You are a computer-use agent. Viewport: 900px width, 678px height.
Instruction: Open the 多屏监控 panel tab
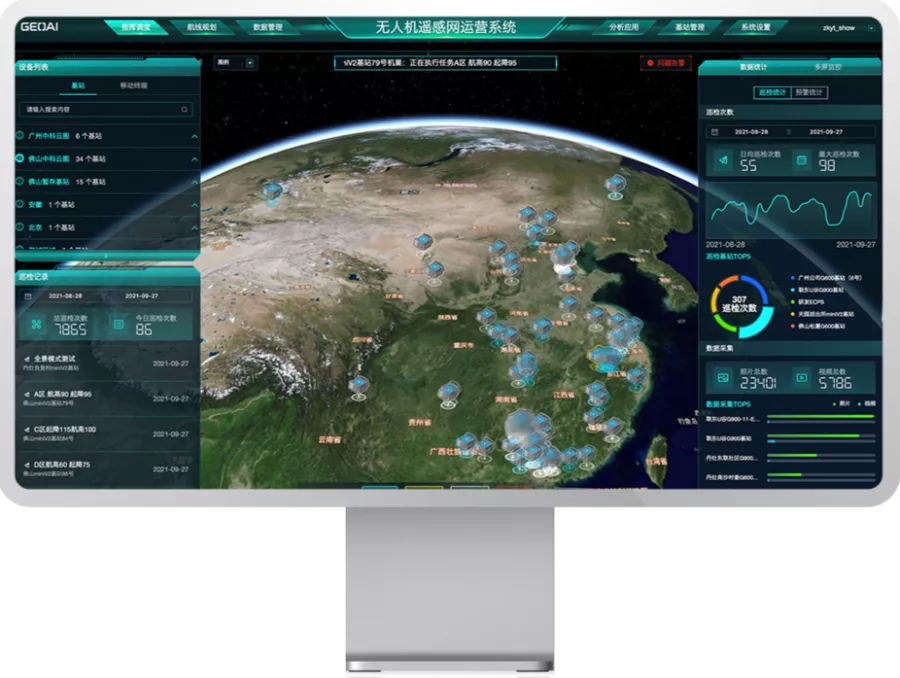(x=828, y=67)
